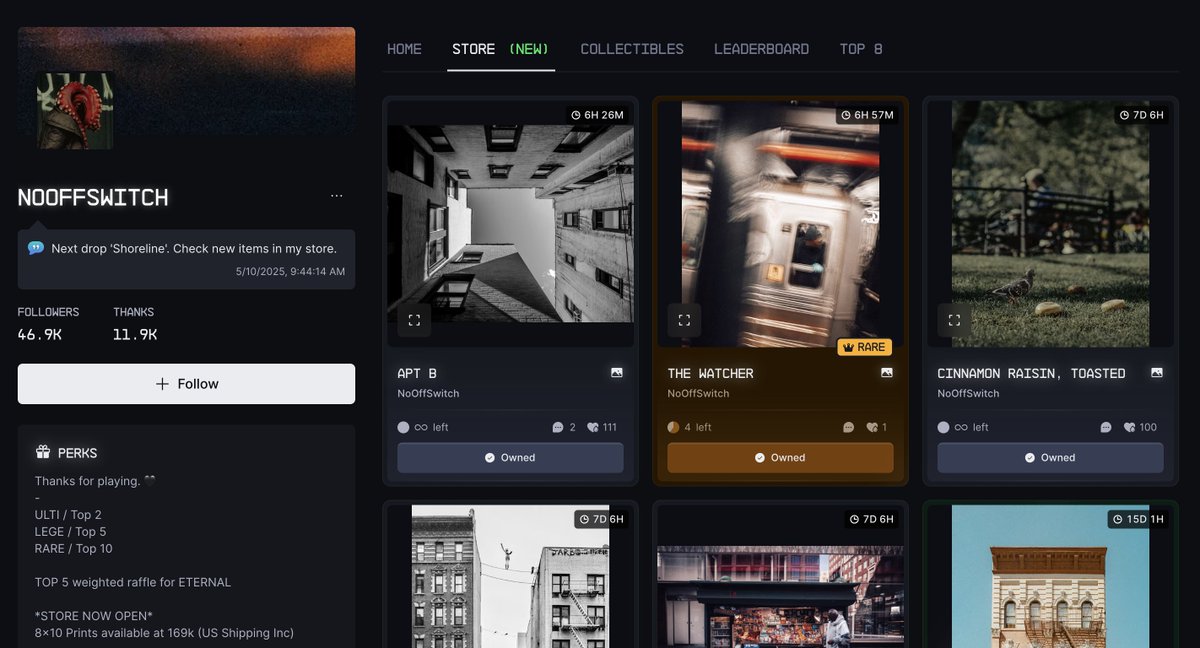Open the black-and-white tenement photo thumbnail

[x=510, y=577]
